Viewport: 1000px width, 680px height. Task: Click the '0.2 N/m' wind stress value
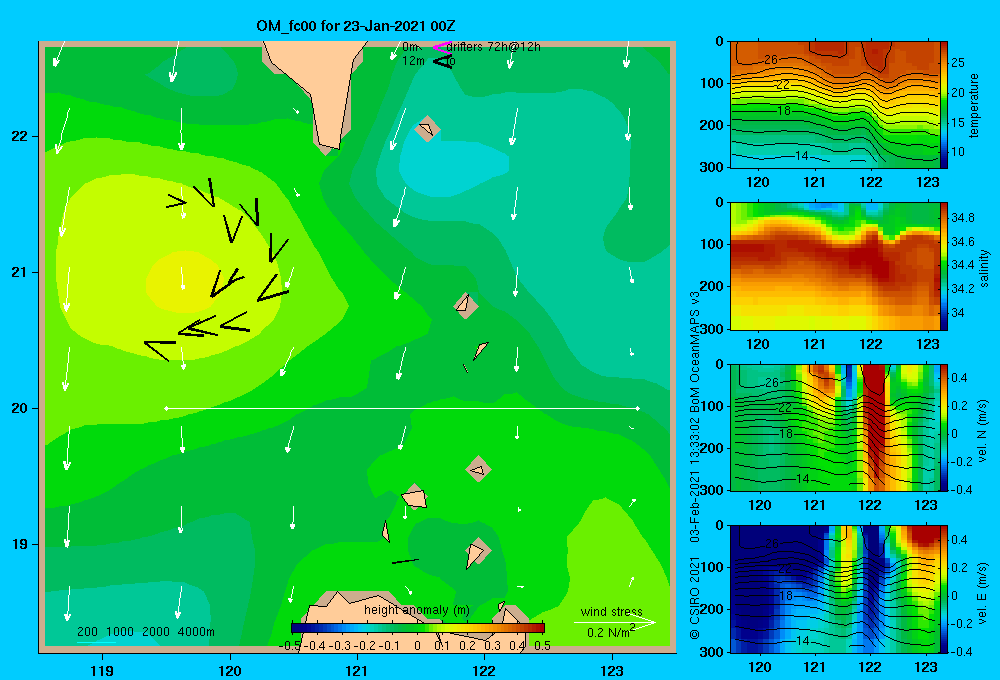[610, 632]
